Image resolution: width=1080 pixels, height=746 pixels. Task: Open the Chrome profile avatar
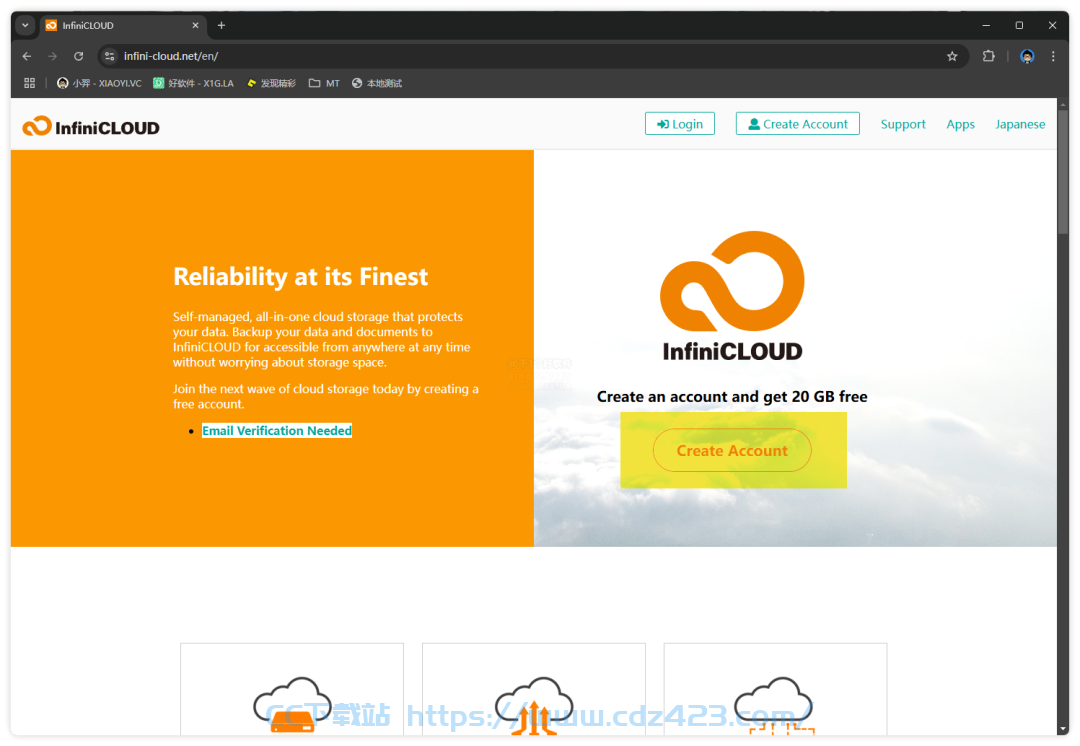coord(1027,56)
